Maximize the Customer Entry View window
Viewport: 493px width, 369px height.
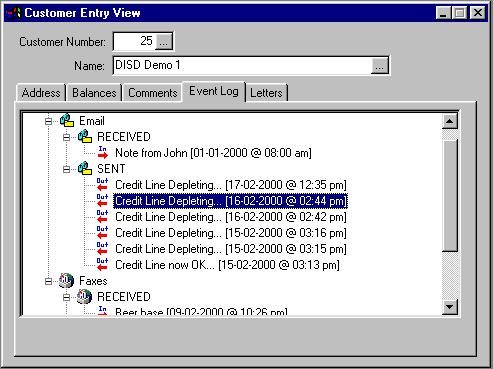pos(460,13)
